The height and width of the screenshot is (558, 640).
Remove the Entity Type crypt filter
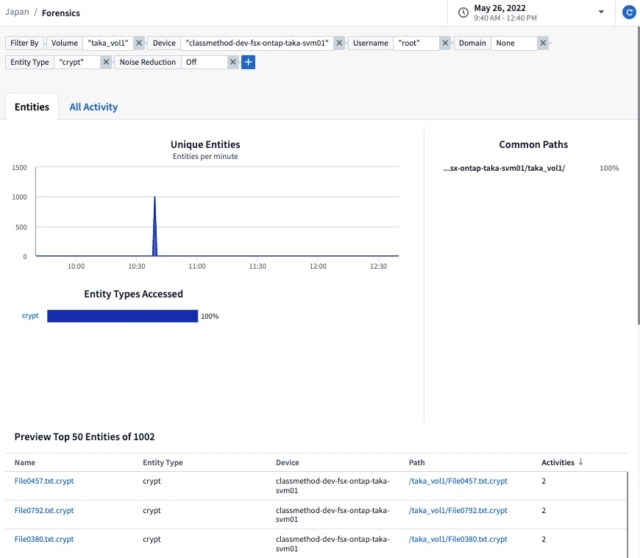click(x=106, y=62)
